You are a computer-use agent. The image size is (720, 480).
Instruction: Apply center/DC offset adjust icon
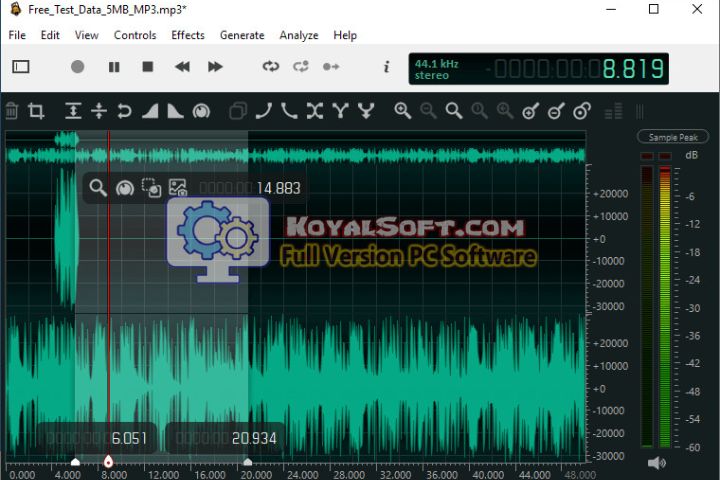point(99,111)
